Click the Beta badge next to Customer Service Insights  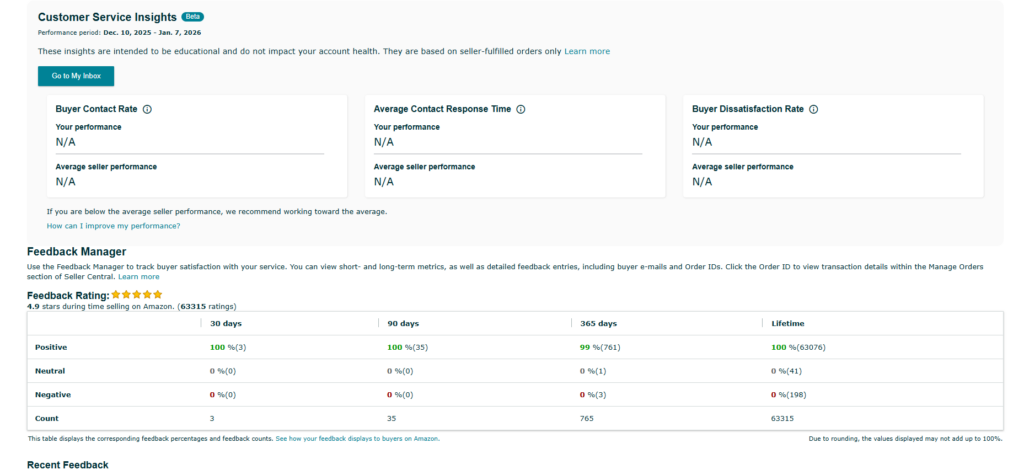192,17
